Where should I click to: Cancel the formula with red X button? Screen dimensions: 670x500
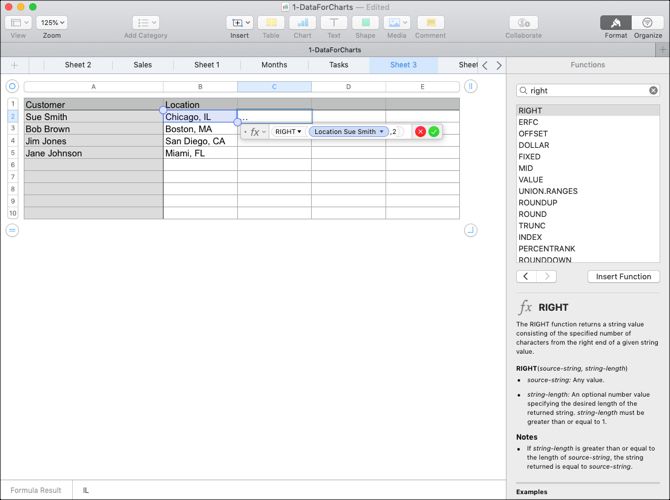pos(420,132)
